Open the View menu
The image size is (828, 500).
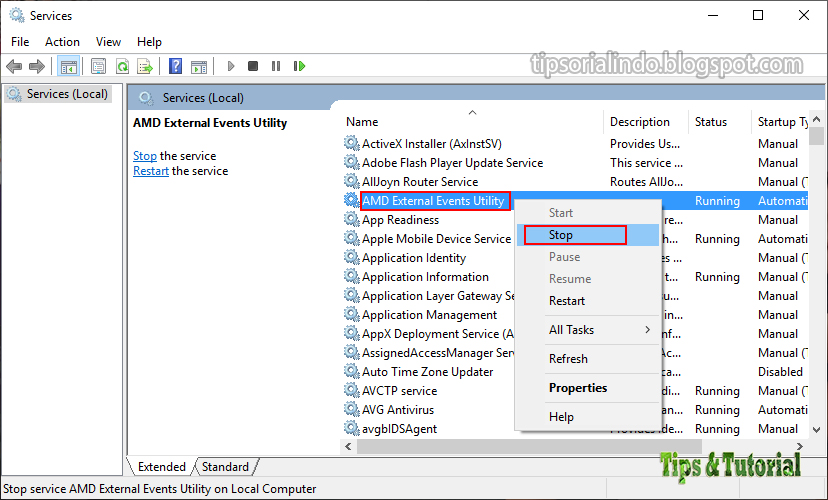coord(108,42)
